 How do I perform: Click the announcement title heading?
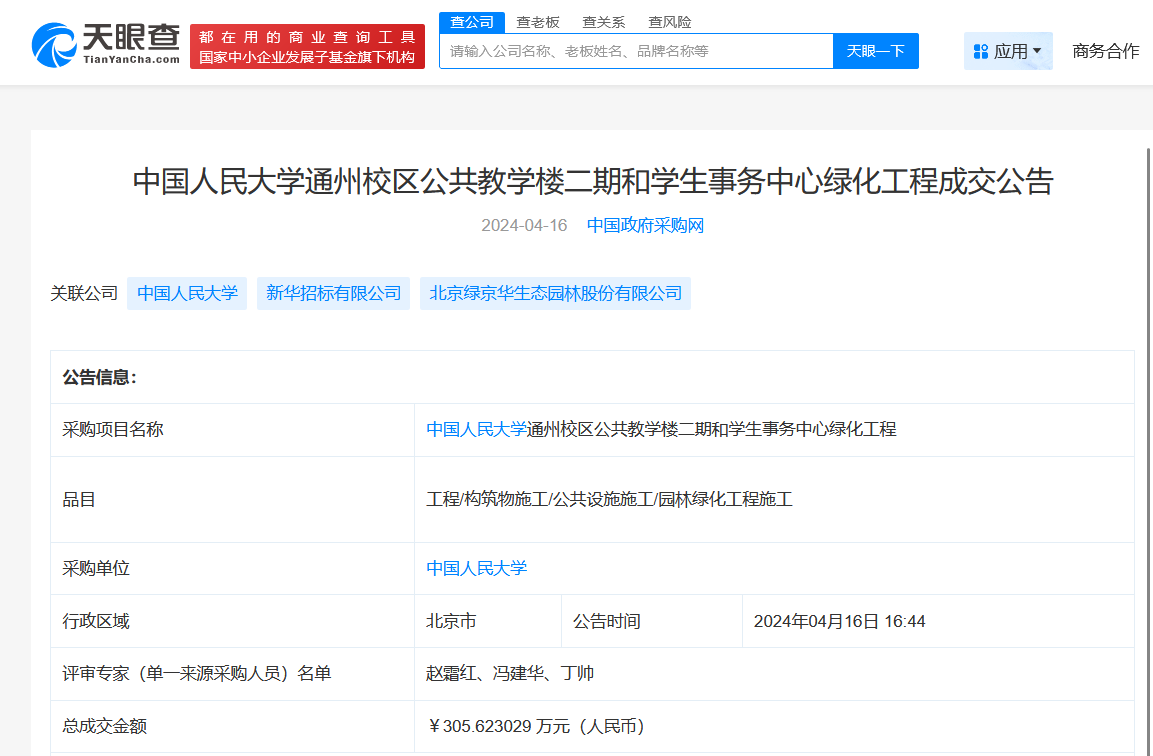click(x=593, y=181)
